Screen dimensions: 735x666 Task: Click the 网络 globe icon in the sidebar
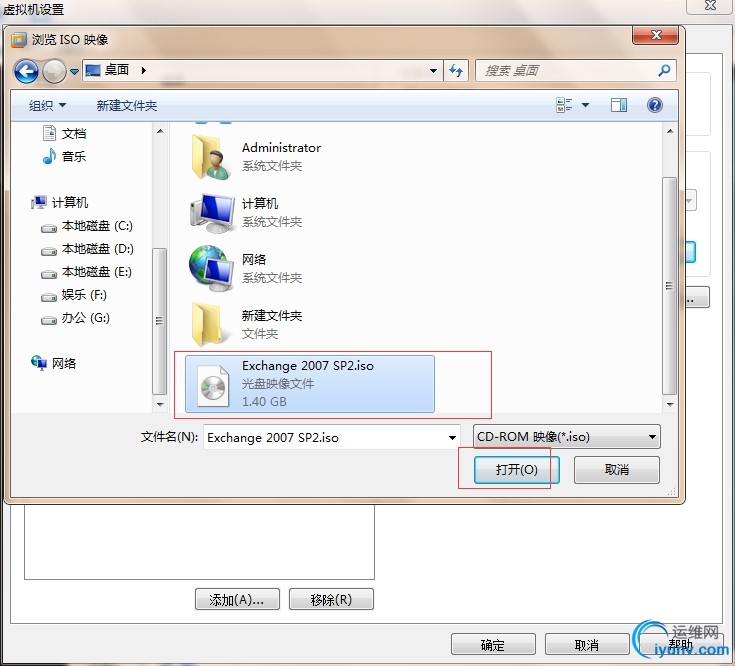(x=39, y=362)
